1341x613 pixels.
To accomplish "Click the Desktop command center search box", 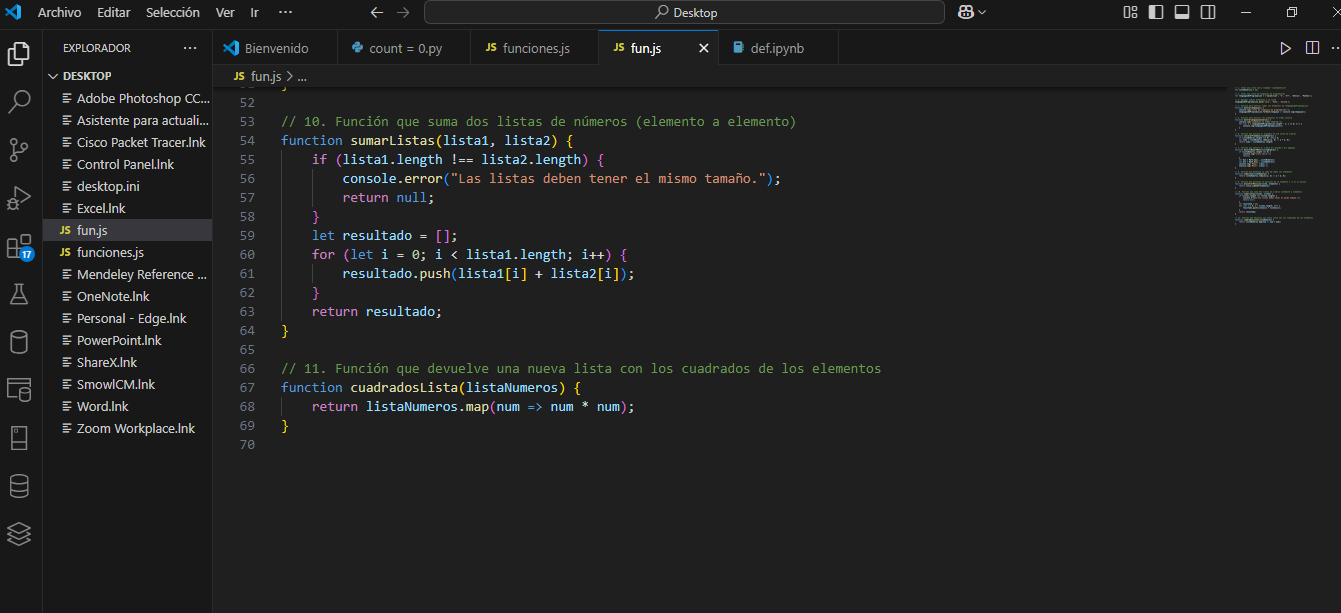I will pyautogui.click(x=684, y=12).
